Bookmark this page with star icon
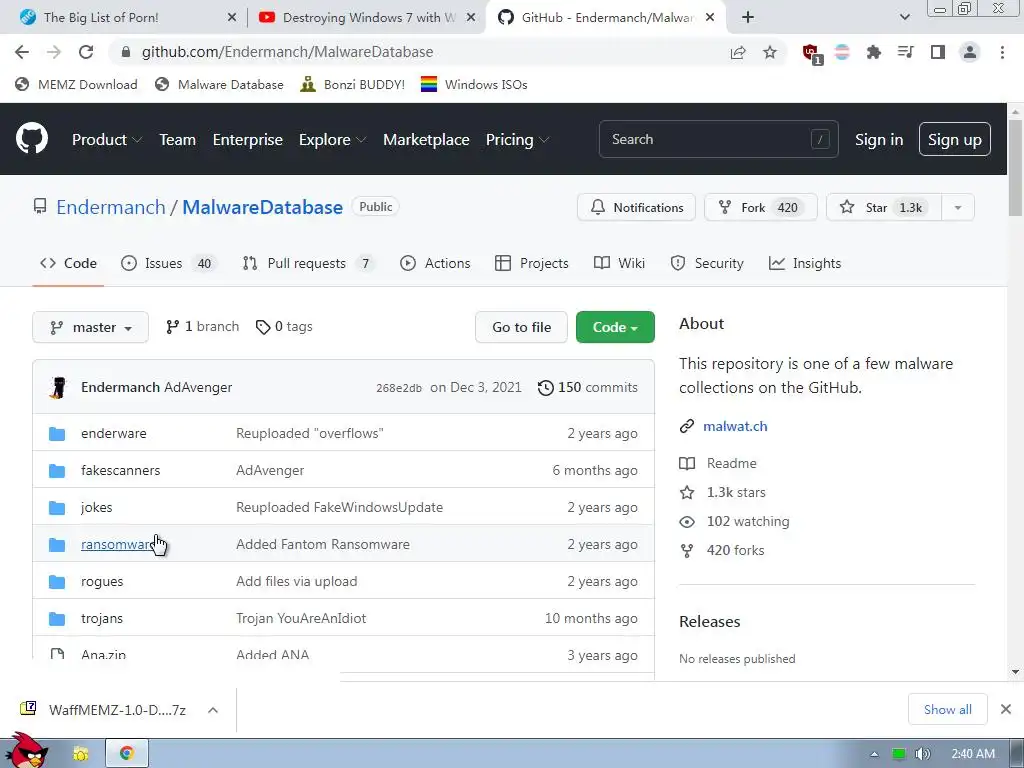 point(770,52)
